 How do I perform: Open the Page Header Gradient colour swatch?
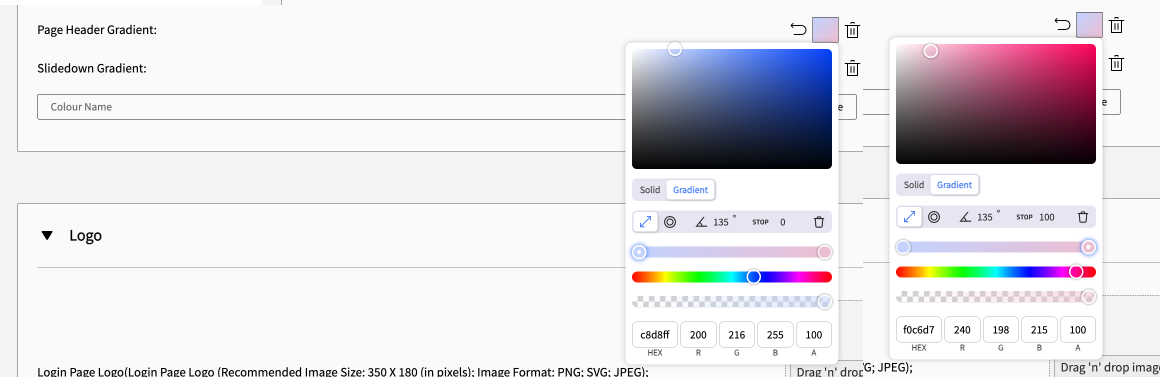coord(825,30)
